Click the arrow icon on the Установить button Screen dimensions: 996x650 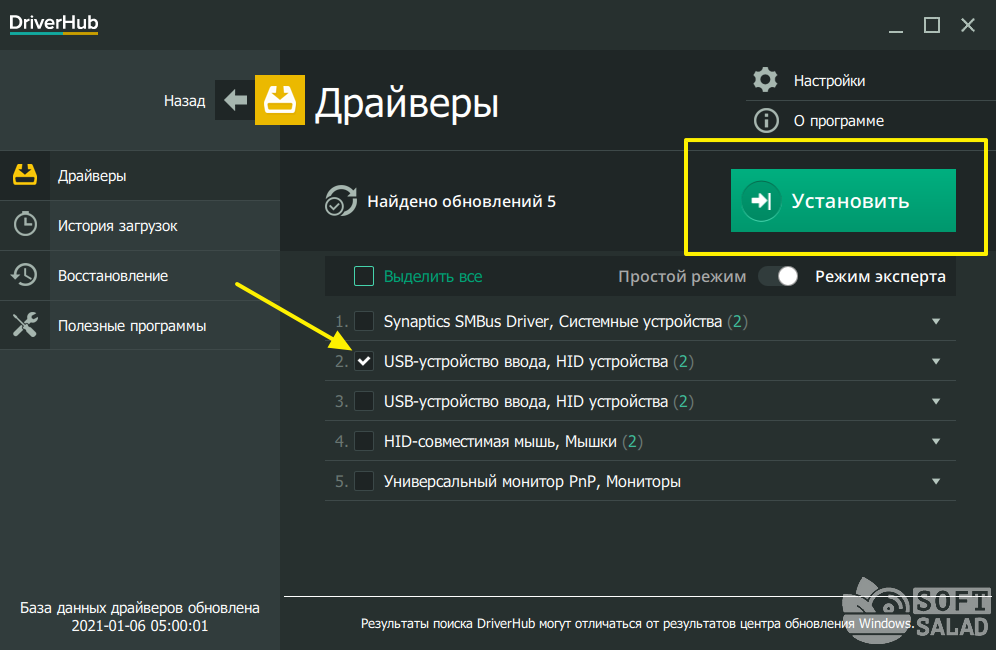pos(761,201)
